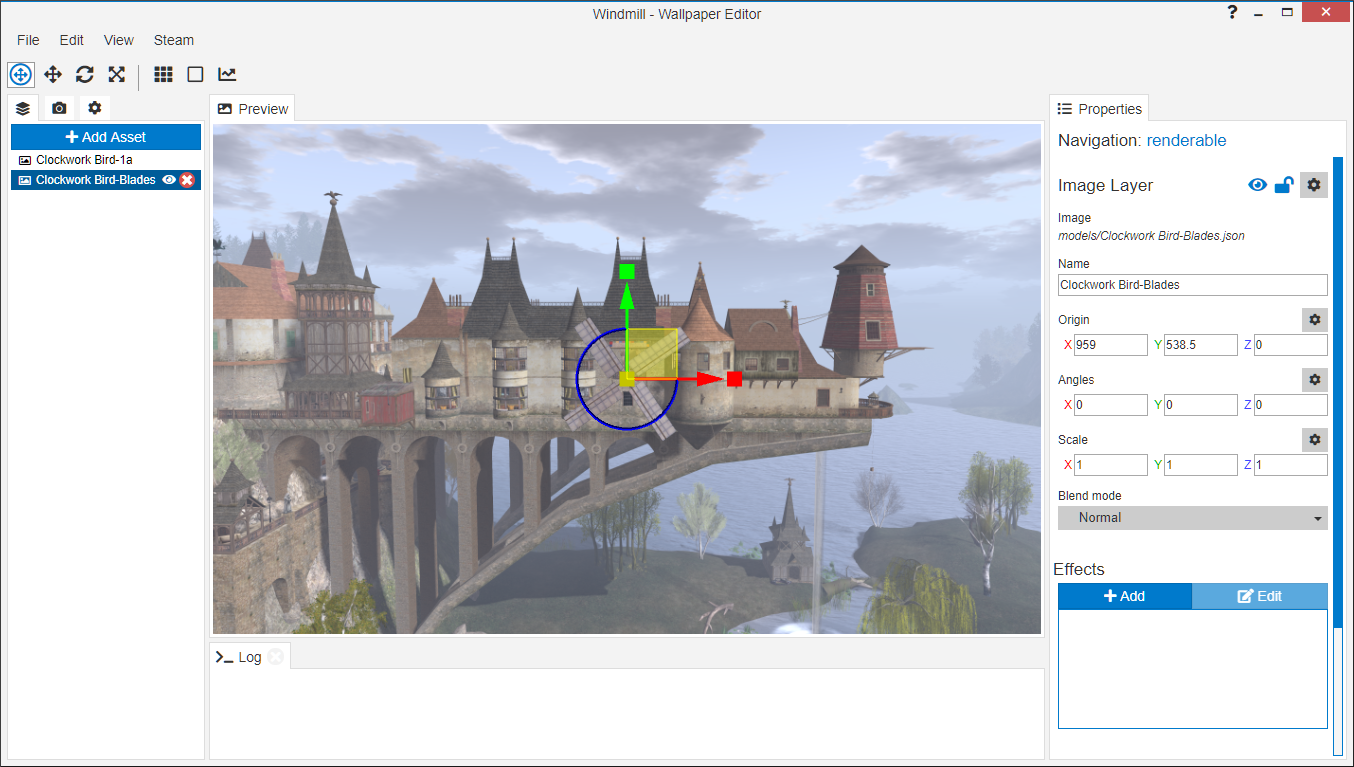Click the red X-axis gizmo handle
The width and height of the screenshot is (1354, 767).
734,379
